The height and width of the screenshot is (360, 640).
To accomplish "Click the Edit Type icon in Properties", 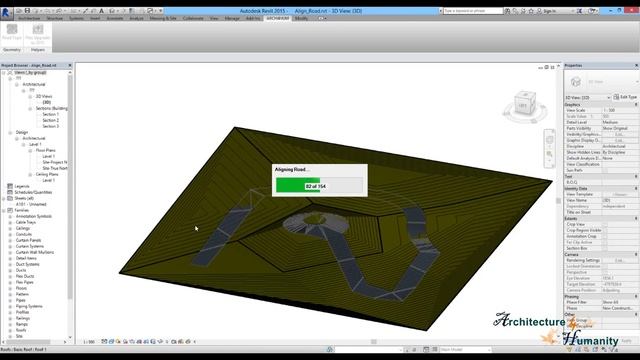I will [x=616, y=97].
